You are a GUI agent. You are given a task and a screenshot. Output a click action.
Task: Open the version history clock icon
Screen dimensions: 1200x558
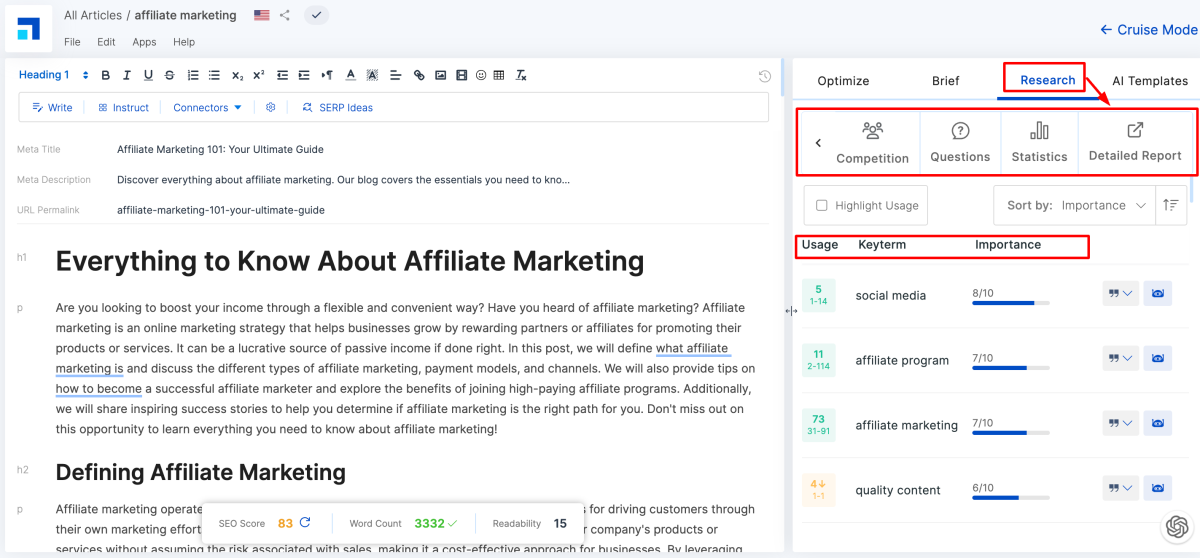click(x=765, y=76)
